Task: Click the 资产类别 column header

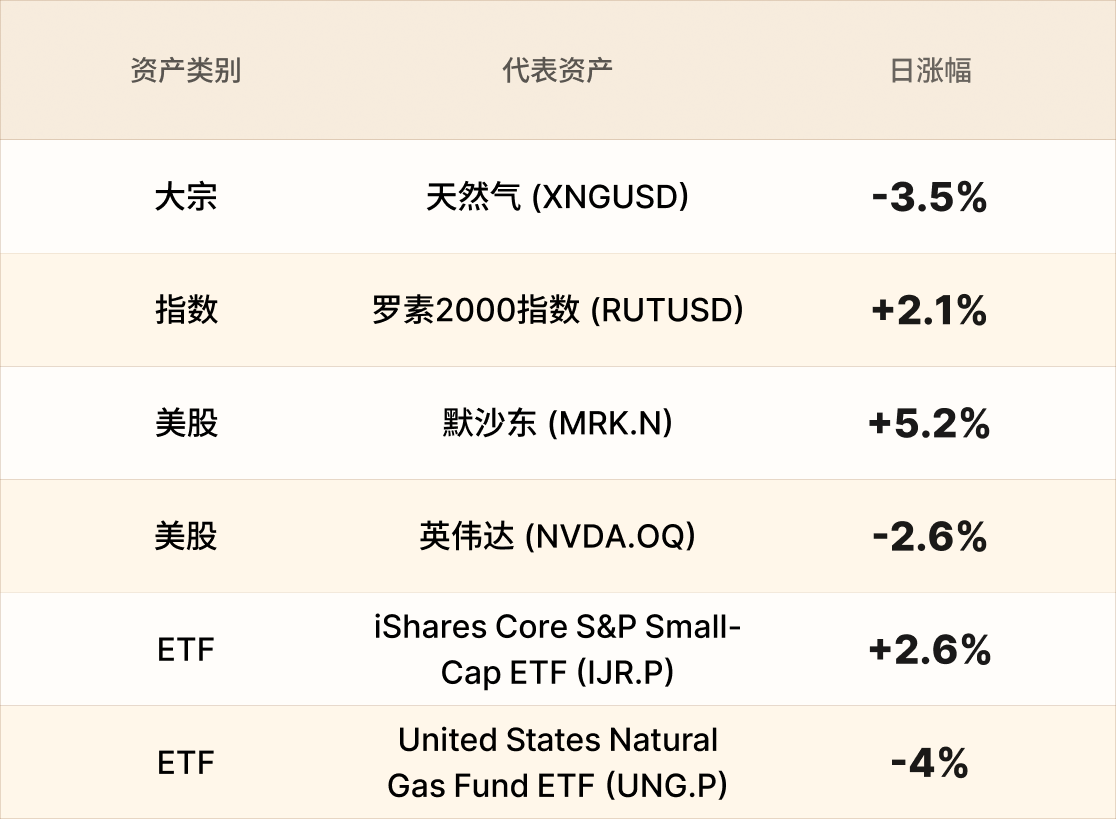Action: click(x=186, y=71)
